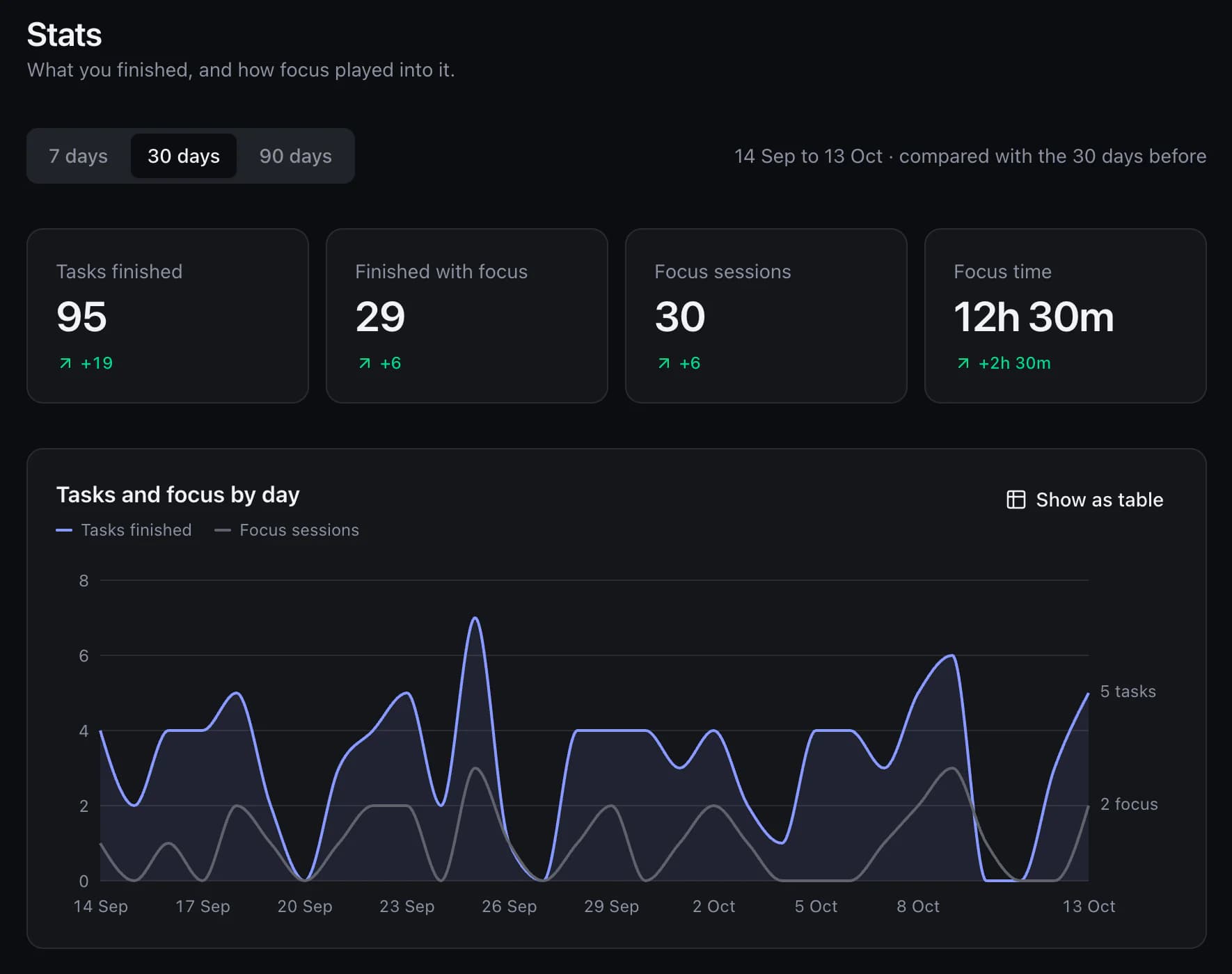1232x974 pixels.
Task: Click the Tasks and focus by day title
Action: (177, 495)
